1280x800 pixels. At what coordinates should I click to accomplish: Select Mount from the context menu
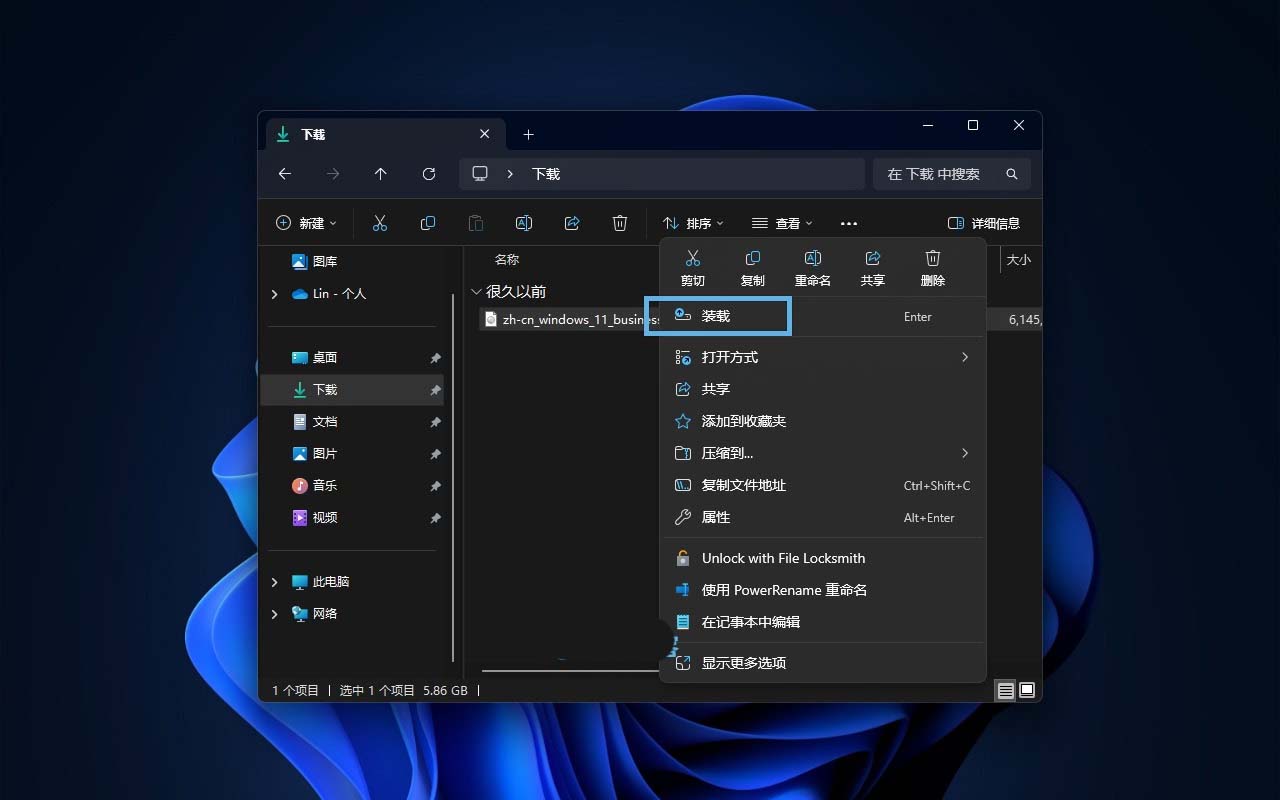pyautogui.click(x=717, y=316)
